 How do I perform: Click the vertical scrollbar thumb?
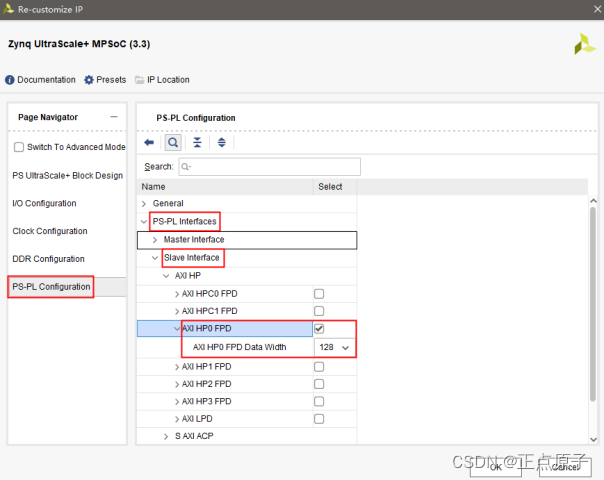[x=593, y=304]
